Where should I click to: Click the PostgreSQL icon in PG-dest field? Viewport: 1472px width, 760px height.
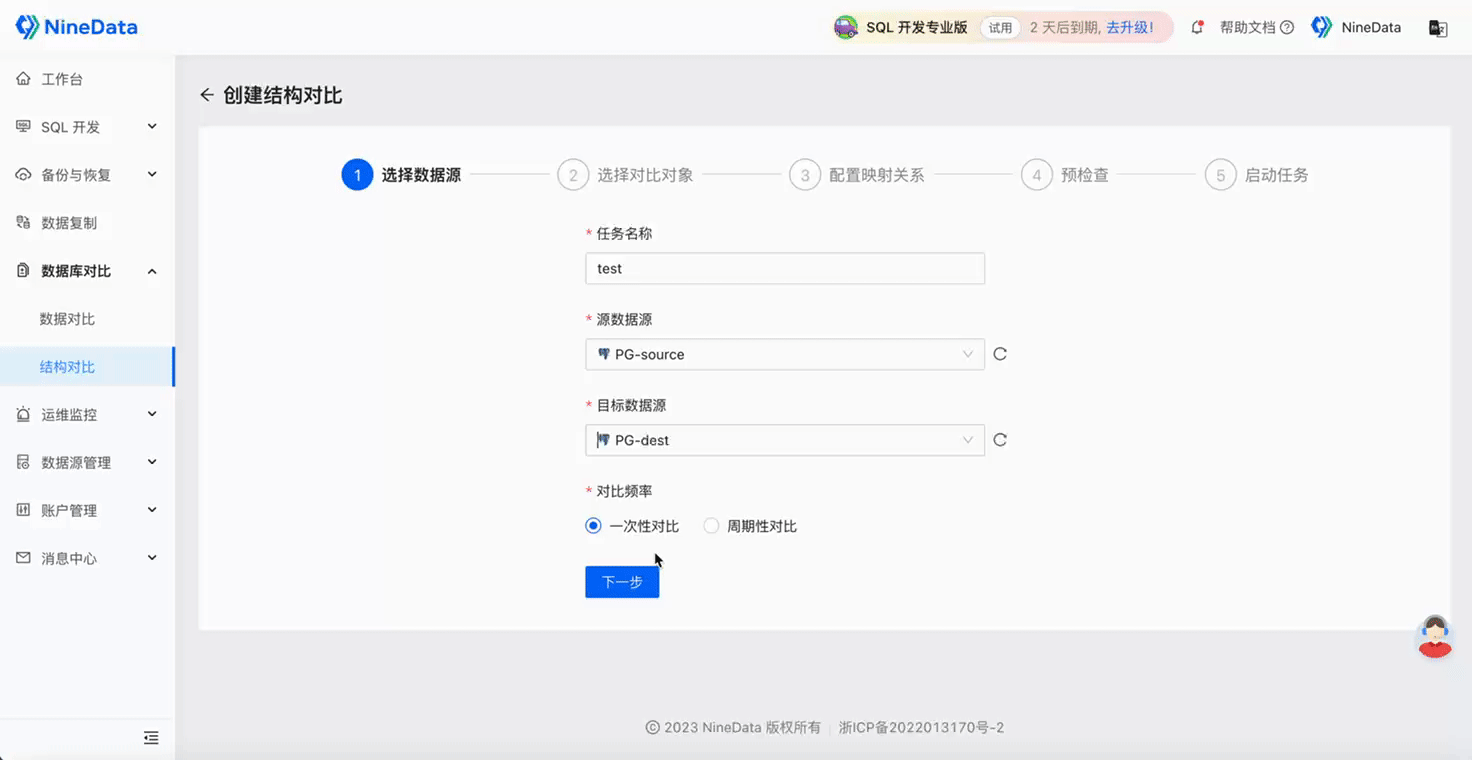(x=603, y=440)
